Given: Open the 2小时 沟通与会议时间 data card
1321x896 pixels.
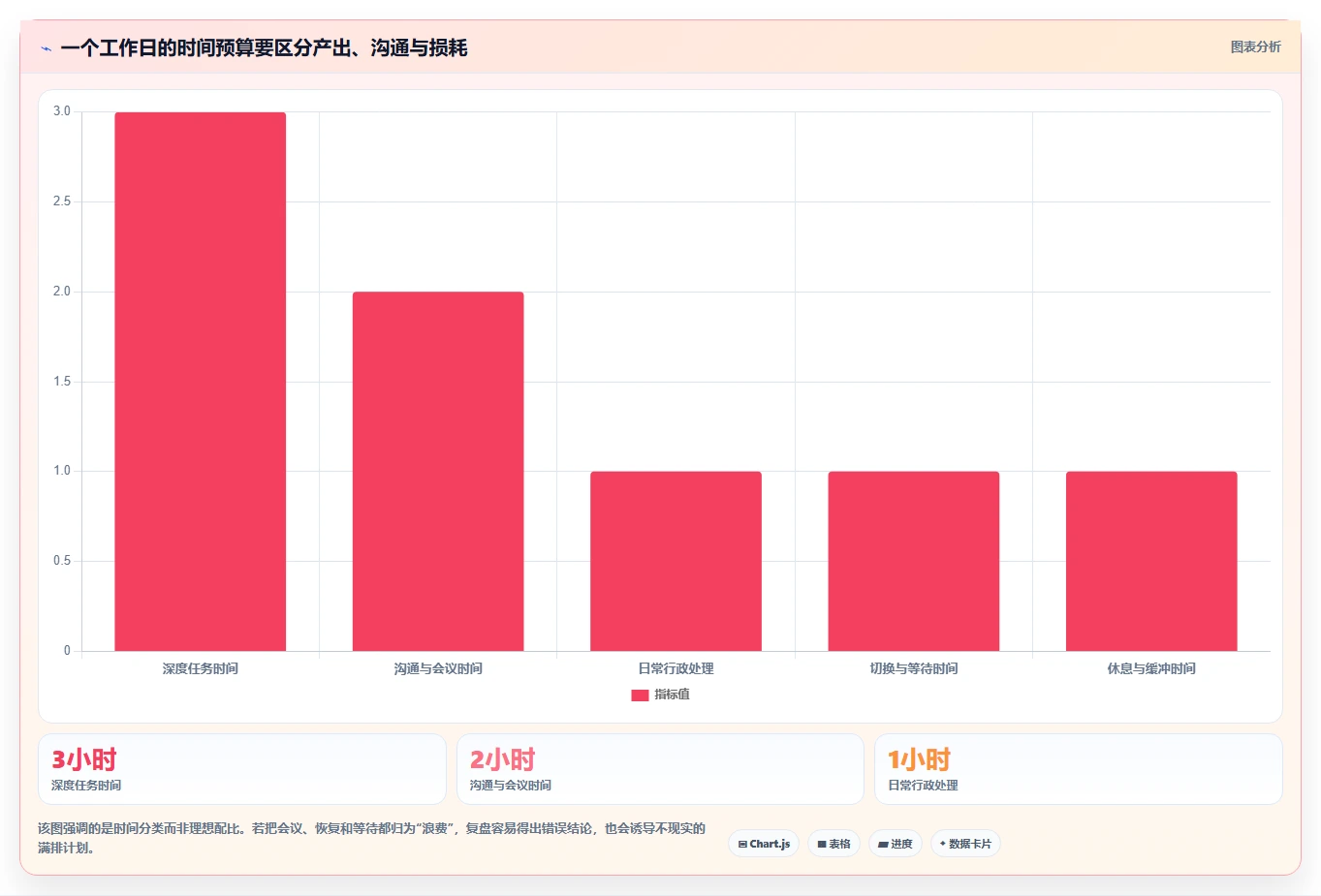Looking at the screenshot, I should (660, 769).
